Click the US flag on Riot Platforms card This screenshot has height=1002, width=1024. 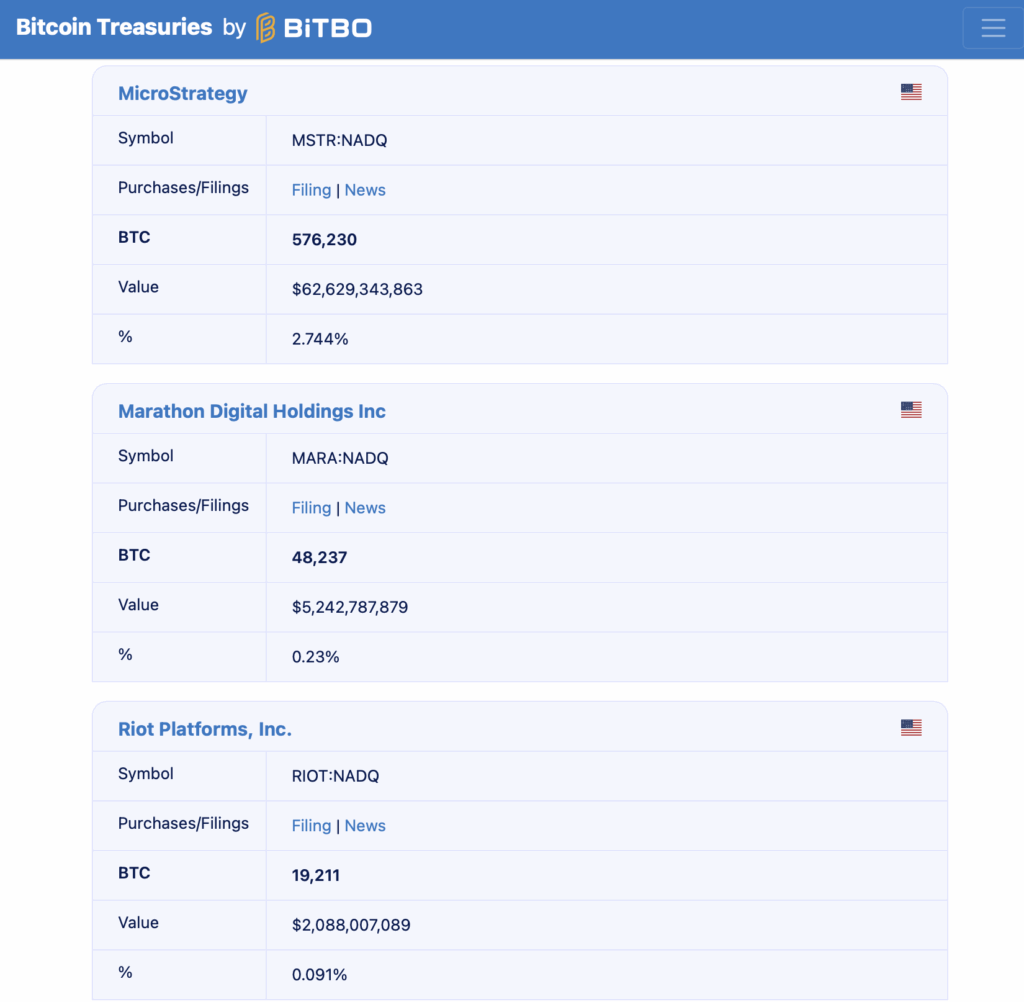[911, 727]
